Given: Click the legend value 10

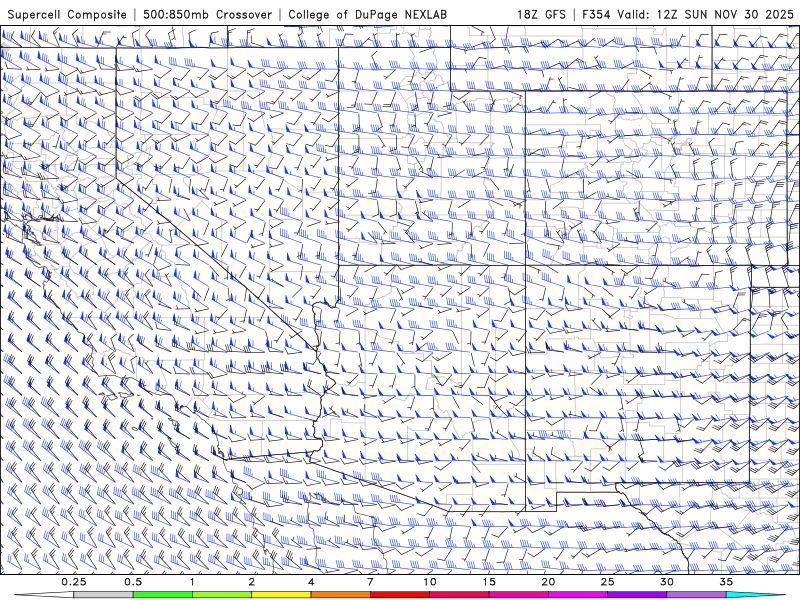Looking at the screenshot, I should [x=430, y=582].
